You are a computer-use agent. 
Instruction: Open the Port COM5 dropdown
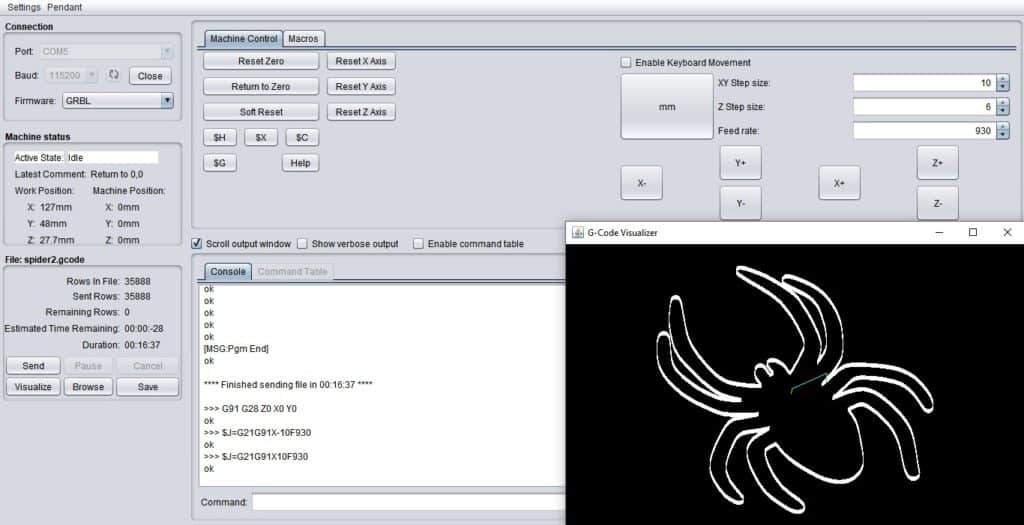pyautogui.click(x=167, y=52)
